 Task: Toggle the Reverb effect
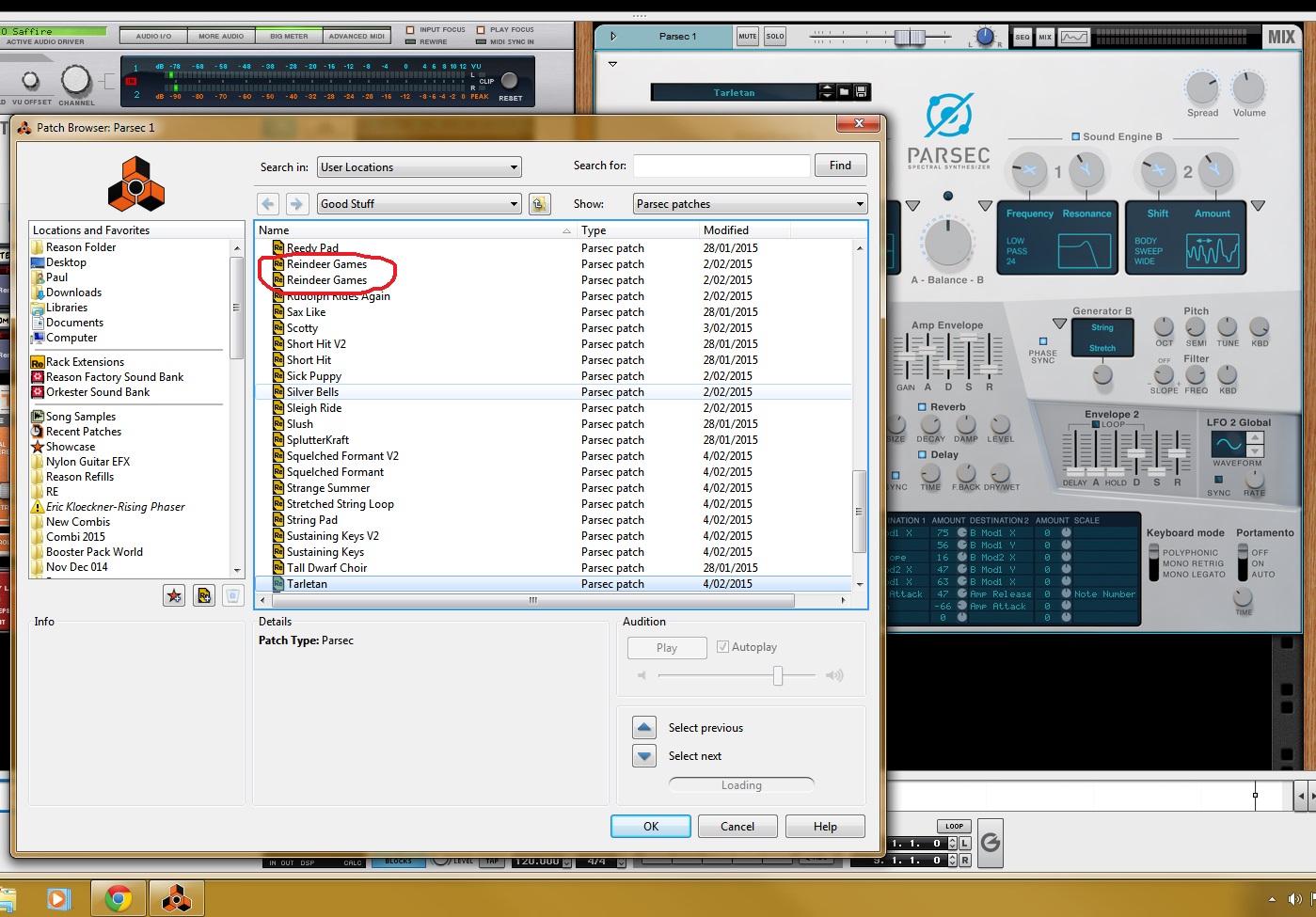[x=922, y=407]
